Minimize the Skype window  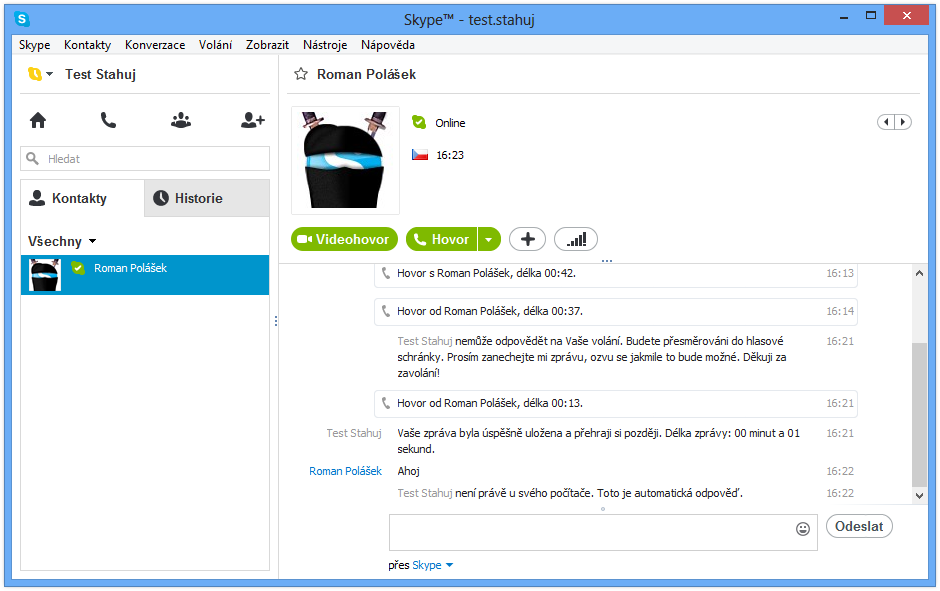coord(844,17)
